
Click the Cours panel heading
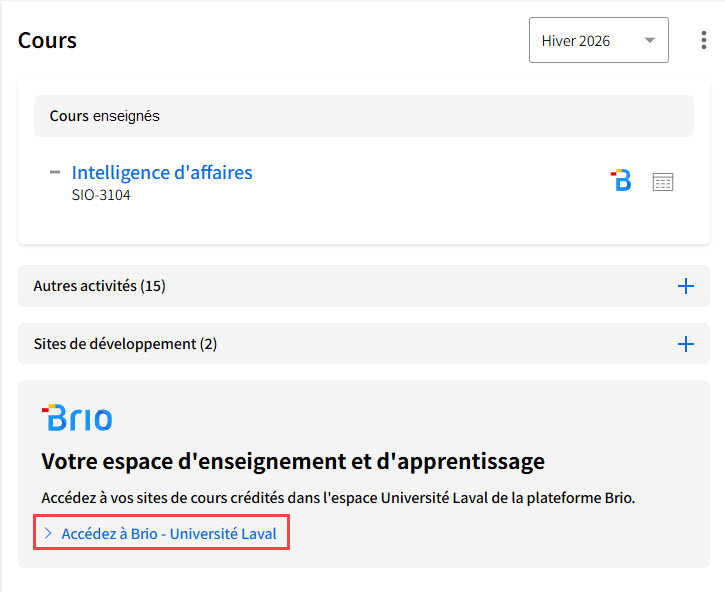47,41
